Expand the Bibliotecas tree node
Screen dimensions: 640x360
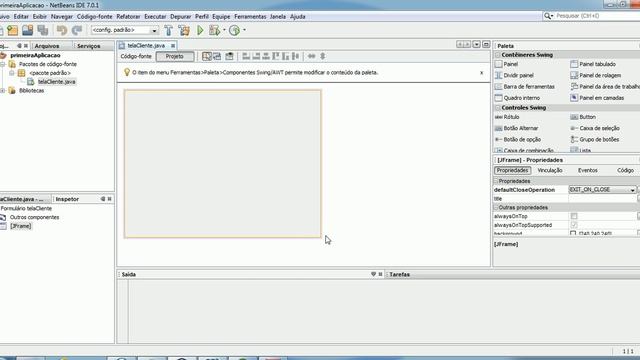point(3,91)
